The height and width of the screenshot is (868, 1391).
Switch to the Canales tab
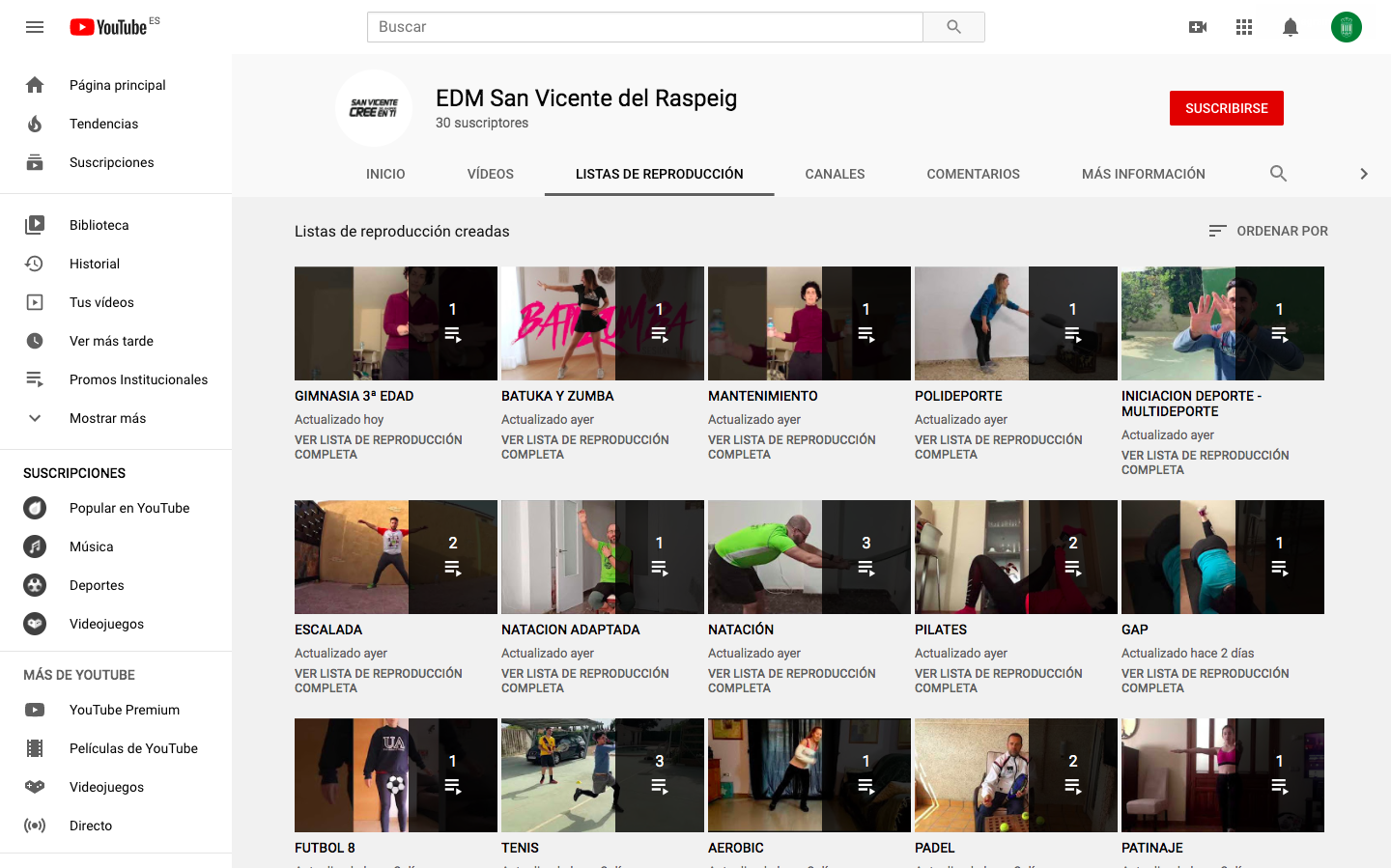click(835, 174)
